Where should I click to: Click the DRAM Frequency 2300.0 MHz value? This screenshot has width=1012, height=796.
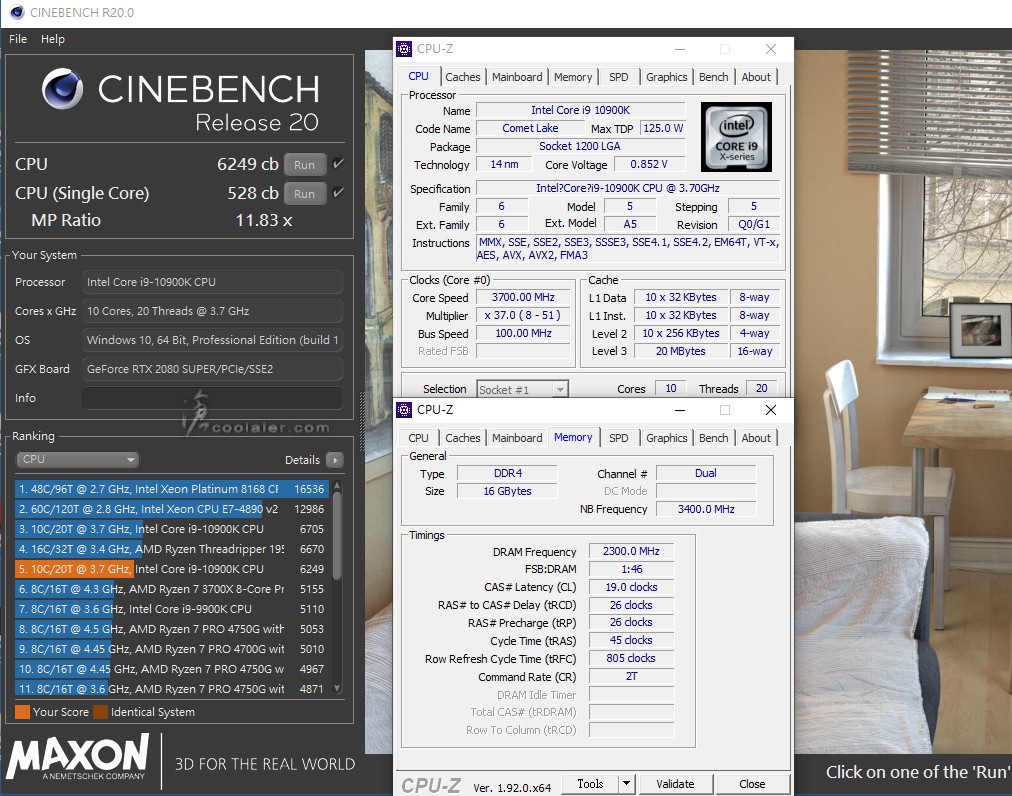[631, 551]
